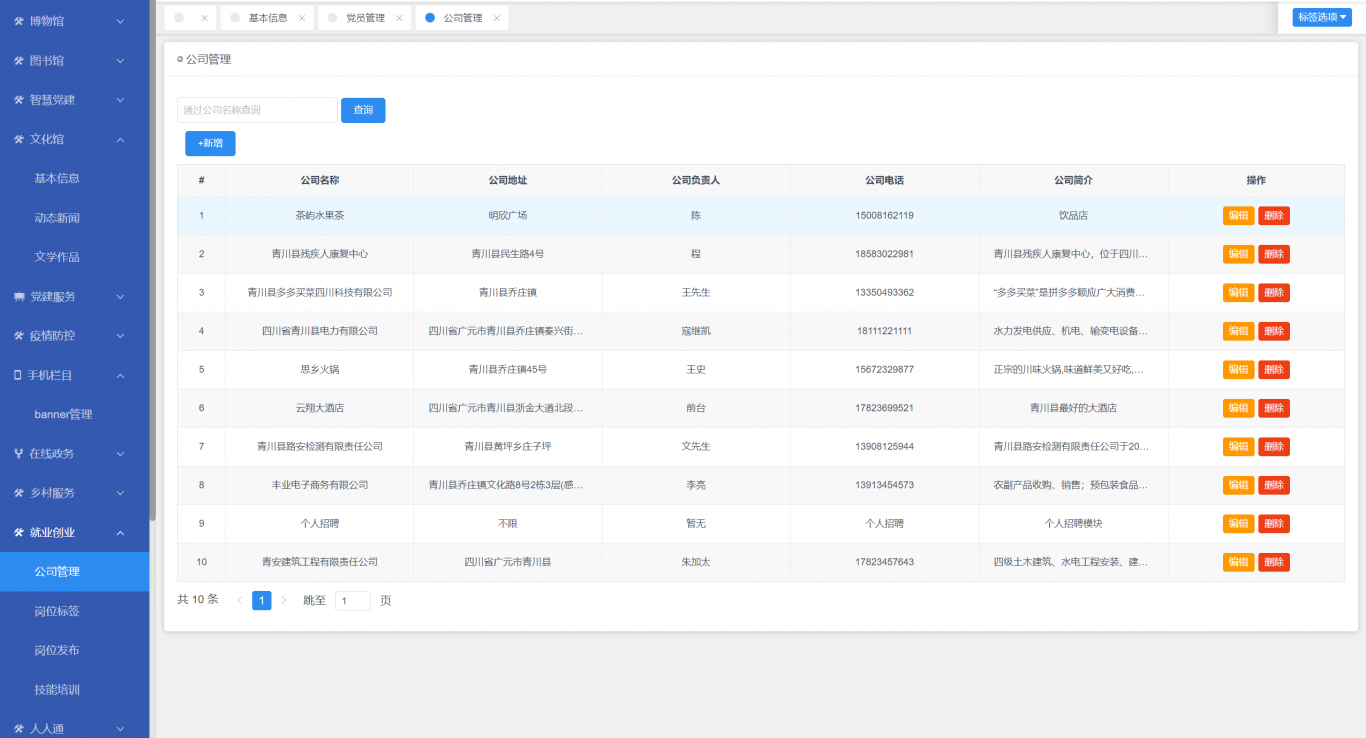Edit the 思乡火锅 row
Image resolution: width=1366 pixels, height=738 pixels.
(1238, 370)
